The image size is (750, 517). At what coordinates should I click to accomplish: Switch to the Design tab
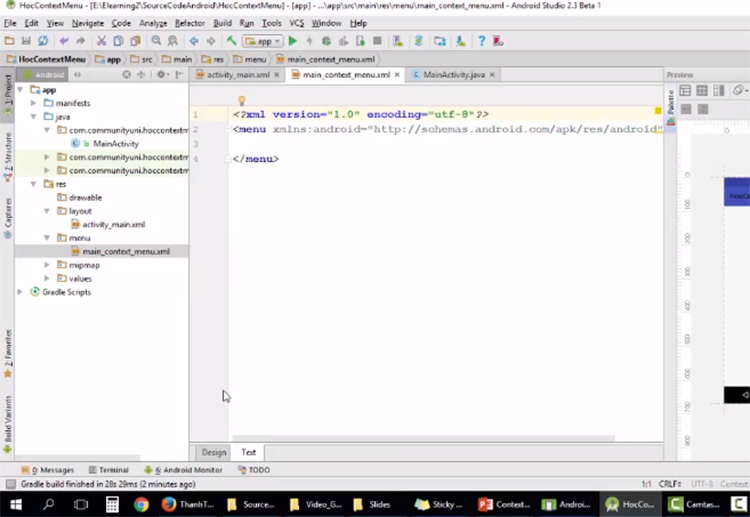pyautogui.click(x=213, y=452)
